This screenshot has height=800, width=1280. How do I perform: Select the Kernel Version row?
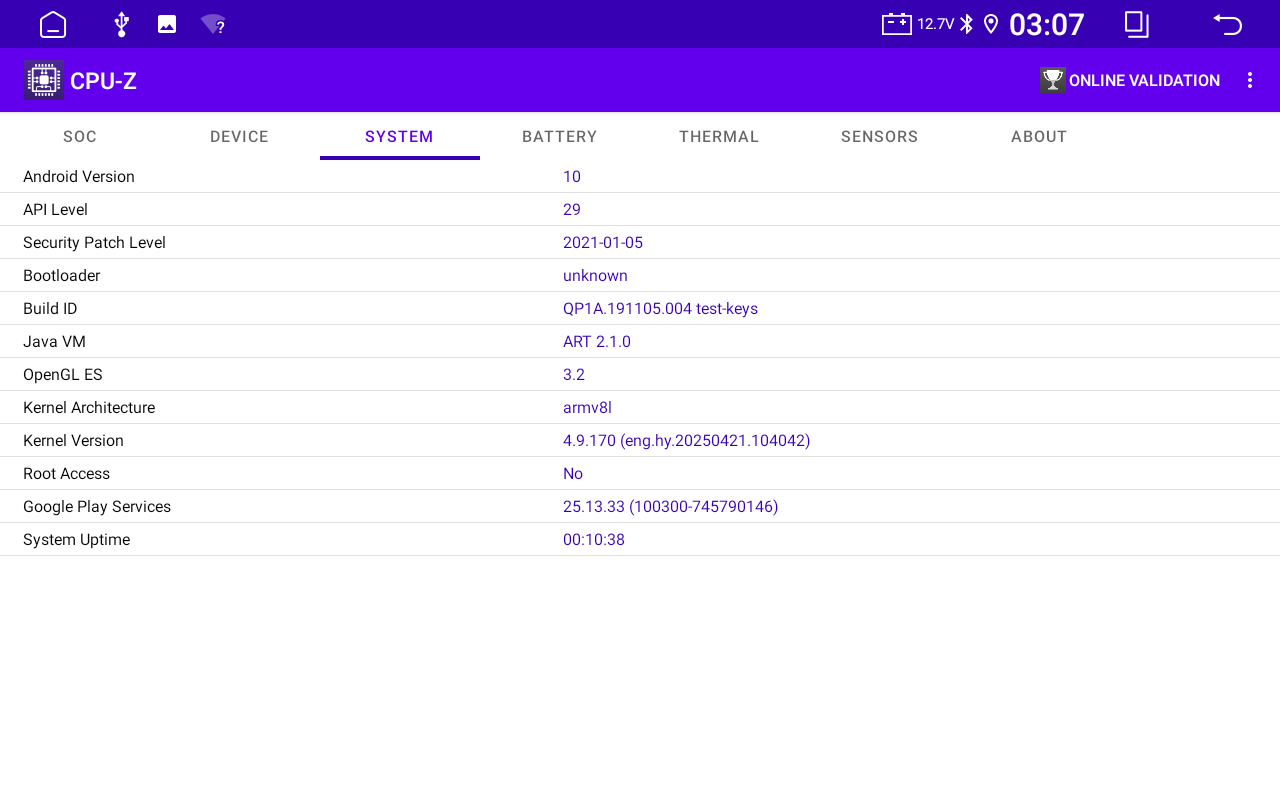coord(640,440)
